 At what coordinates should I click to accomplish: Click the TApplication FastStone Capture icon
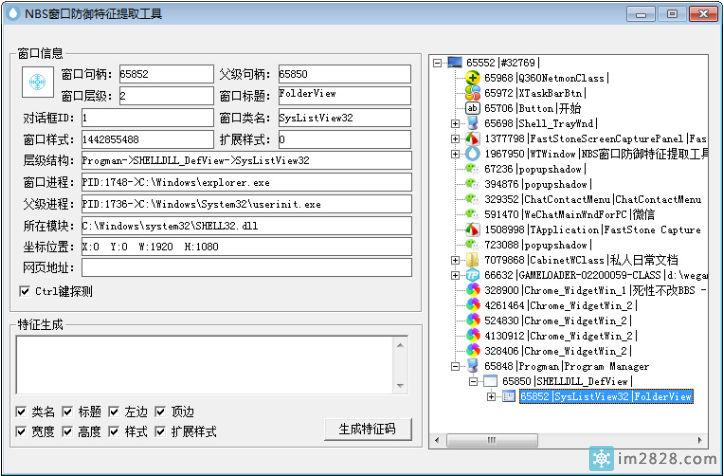click(x=473, y=229)
